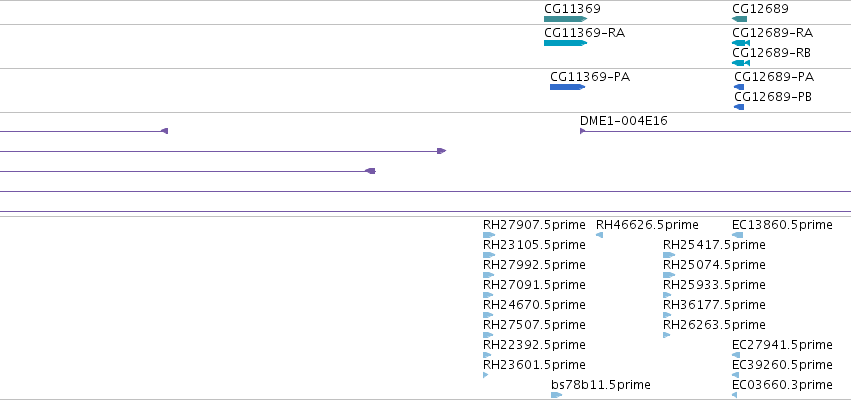Image resolution: width=851 pixels, height=400 pixels.
Task: Click the RH27907.5prime EST arrow
Action: (x=489, y=235)
